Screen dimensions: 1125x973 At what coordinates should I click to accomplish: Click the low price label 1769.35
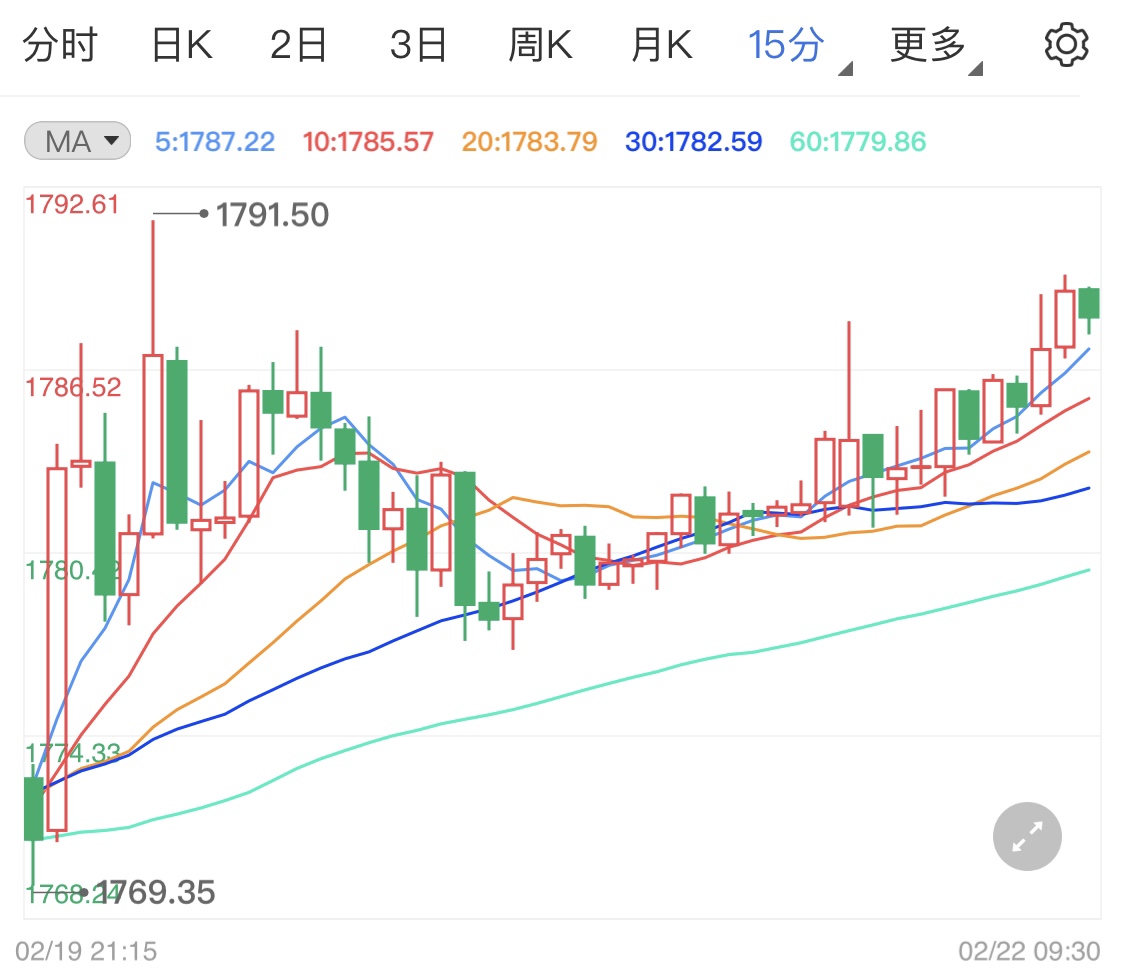(154, 893)
